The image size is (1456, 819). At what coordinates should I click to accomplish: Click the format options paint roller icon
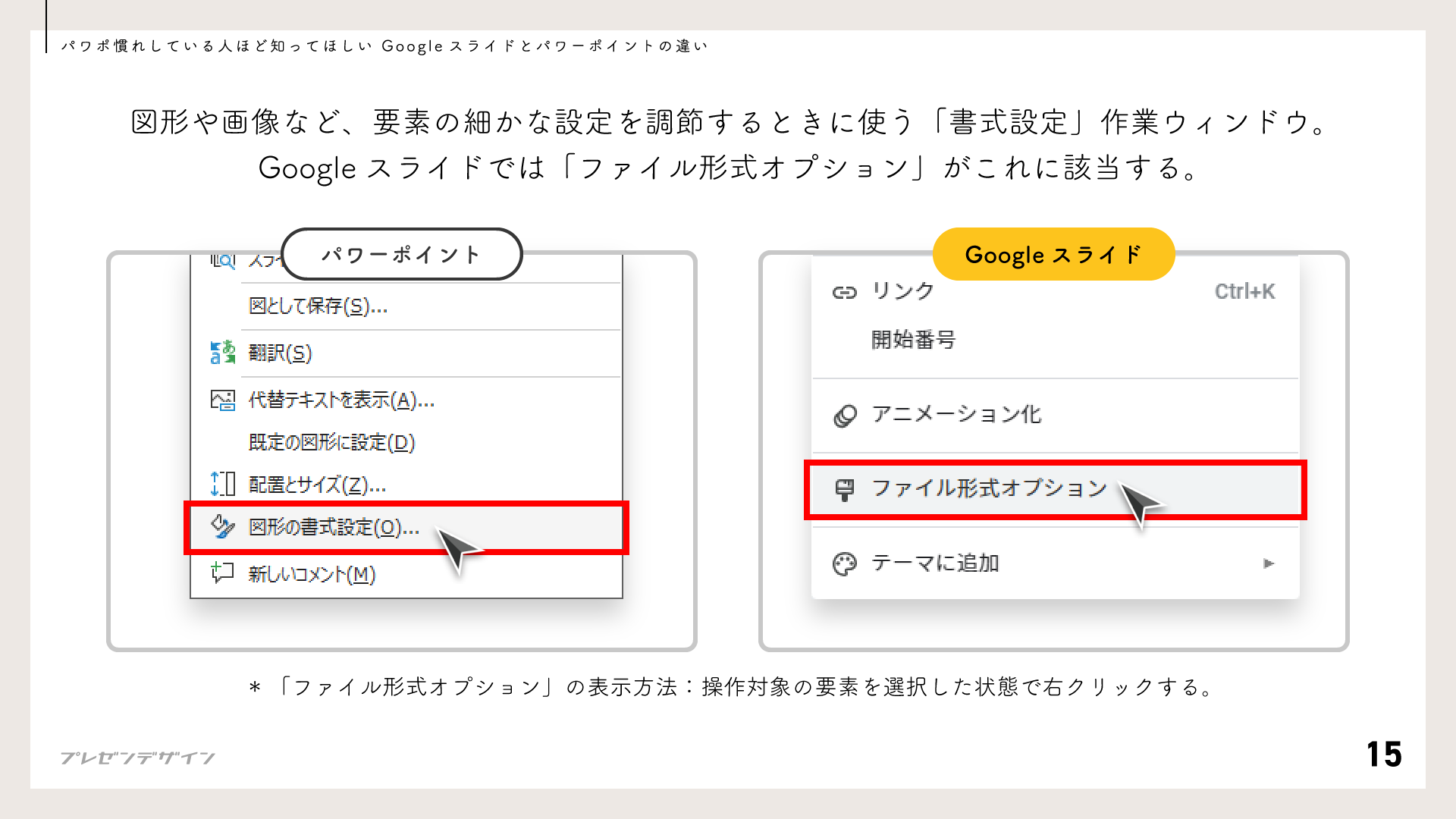pyautogui.click(x=844, y=490)
